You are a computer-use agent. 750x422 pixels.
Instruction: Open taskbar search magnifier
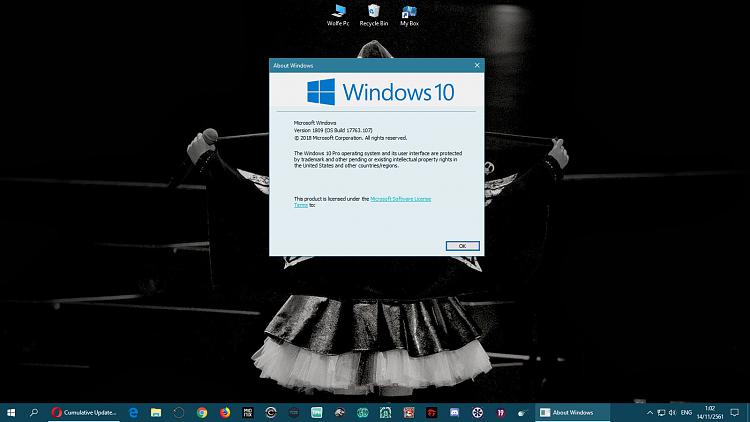coord(34,412)
